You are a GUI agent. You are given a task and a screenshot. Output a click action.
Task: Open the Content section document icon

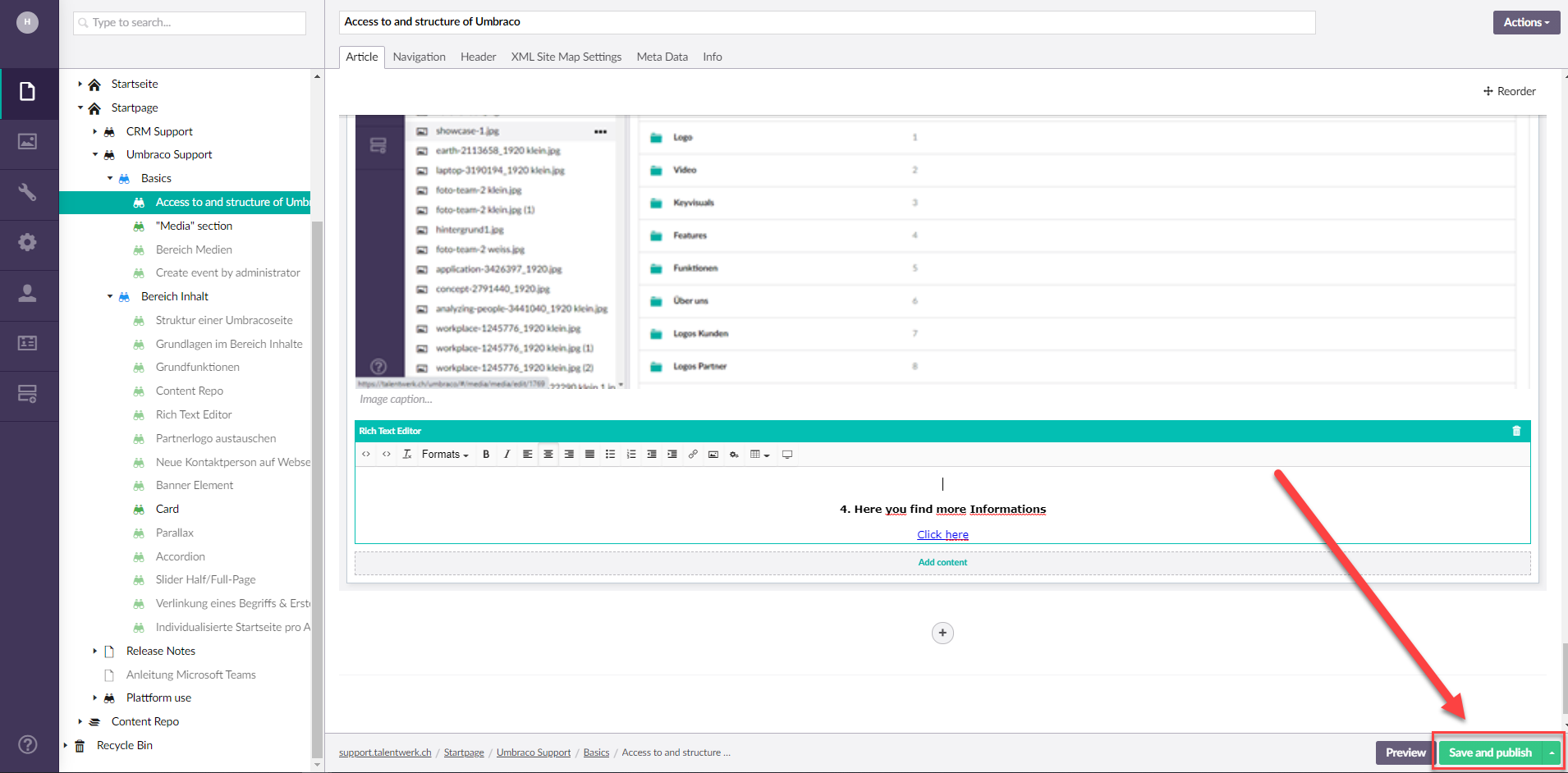tap(28, 91)
